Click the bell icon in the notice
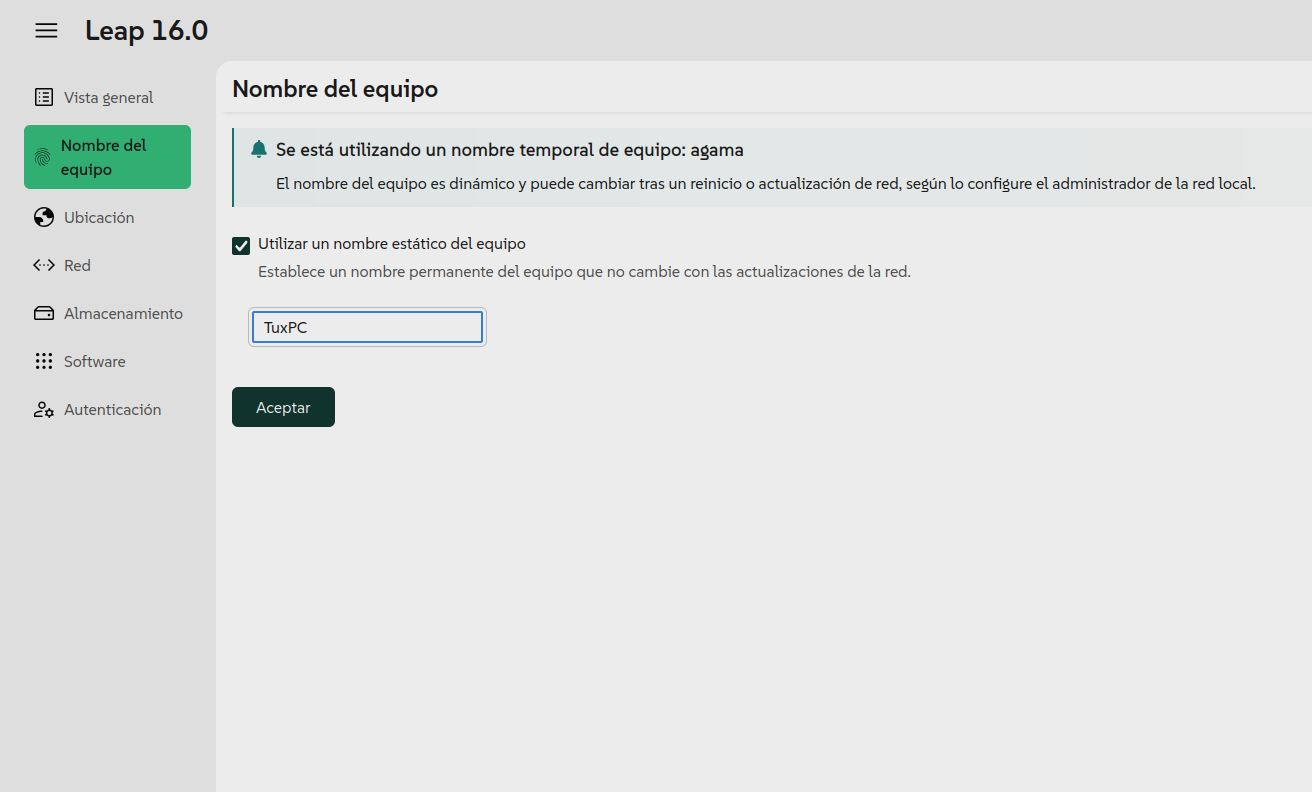 coord(259,149)
